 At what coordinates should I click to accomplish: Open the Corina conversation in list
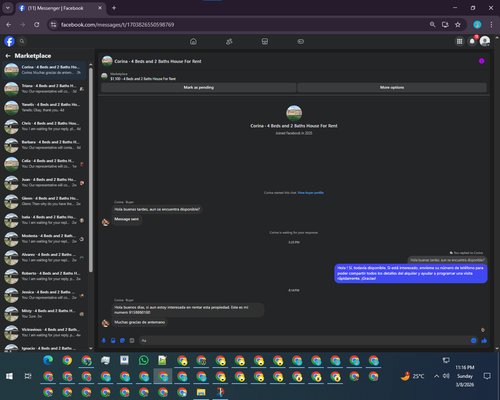coord(44,70)
